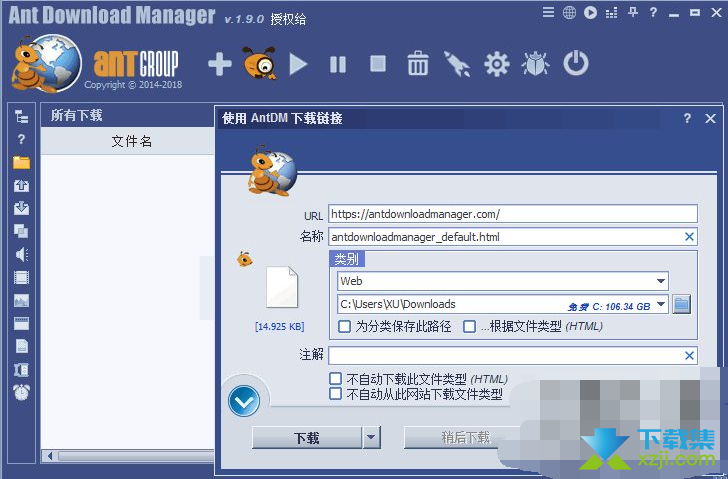Open help question mark in main title bar
Screen dimensions: 728x479
click(653, 13)
